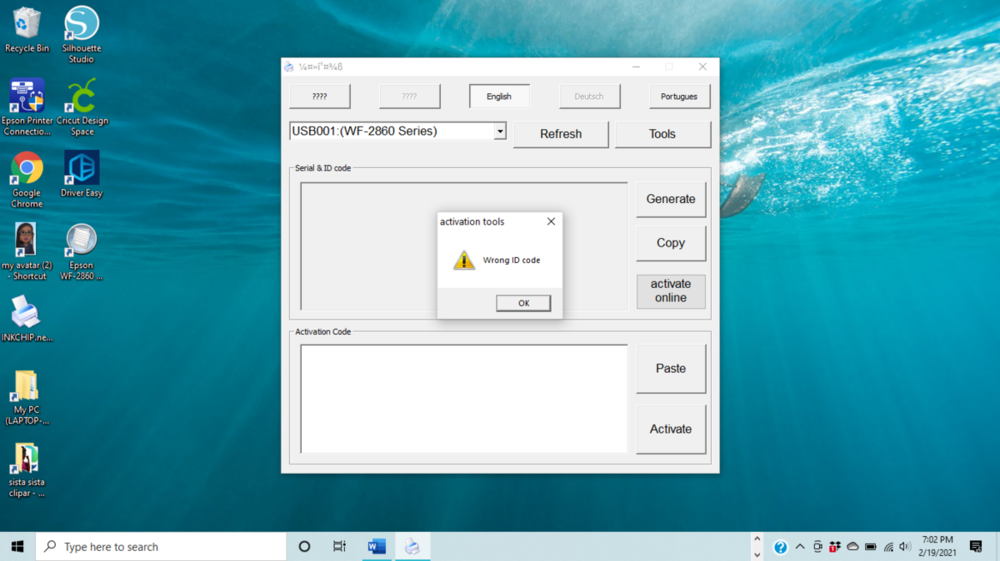Click the warning triangle icon in dialog

[x=464, y=260]
